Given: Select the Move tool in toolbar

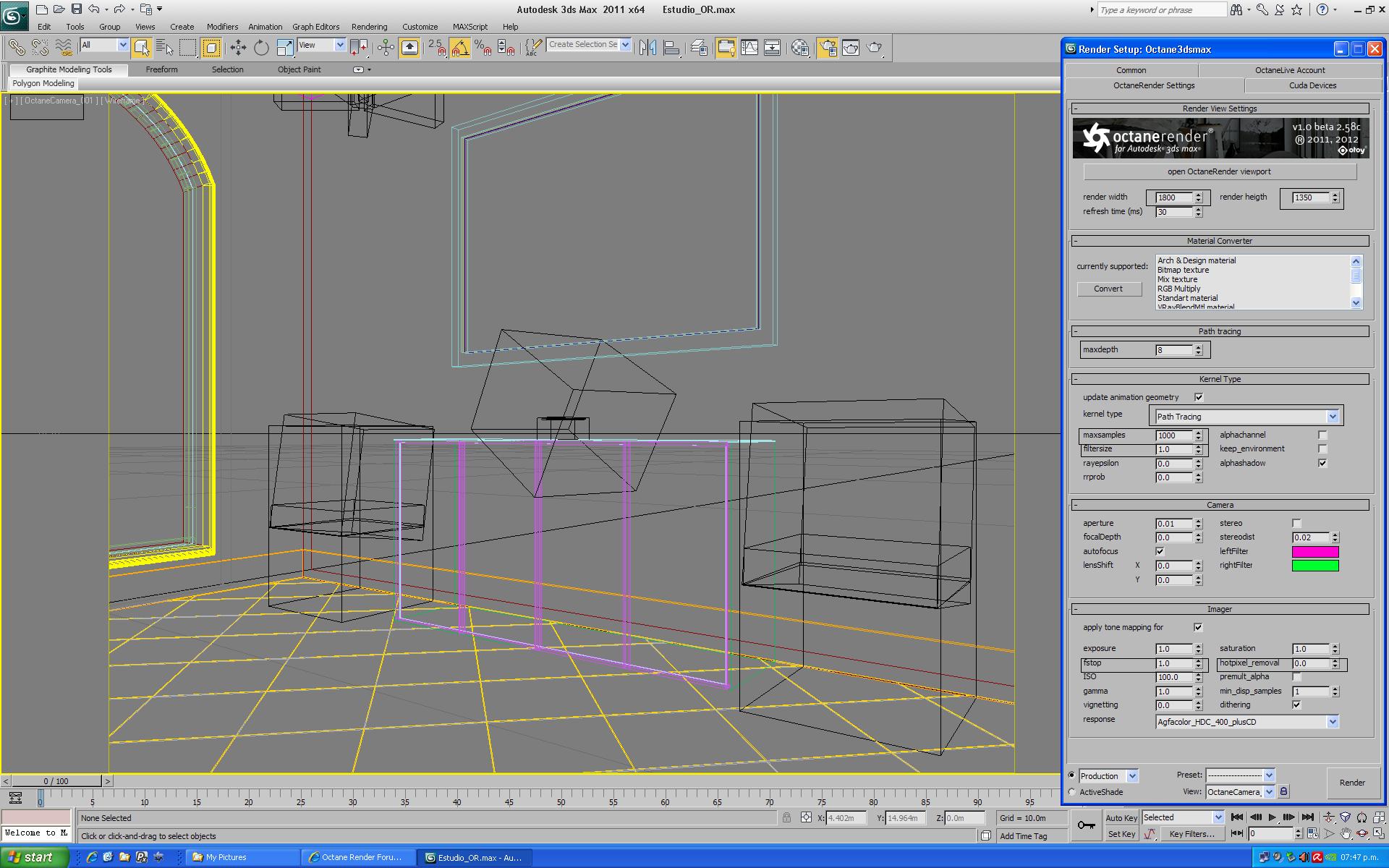Looking at the screenshot, I should click(x=238, y=48).
